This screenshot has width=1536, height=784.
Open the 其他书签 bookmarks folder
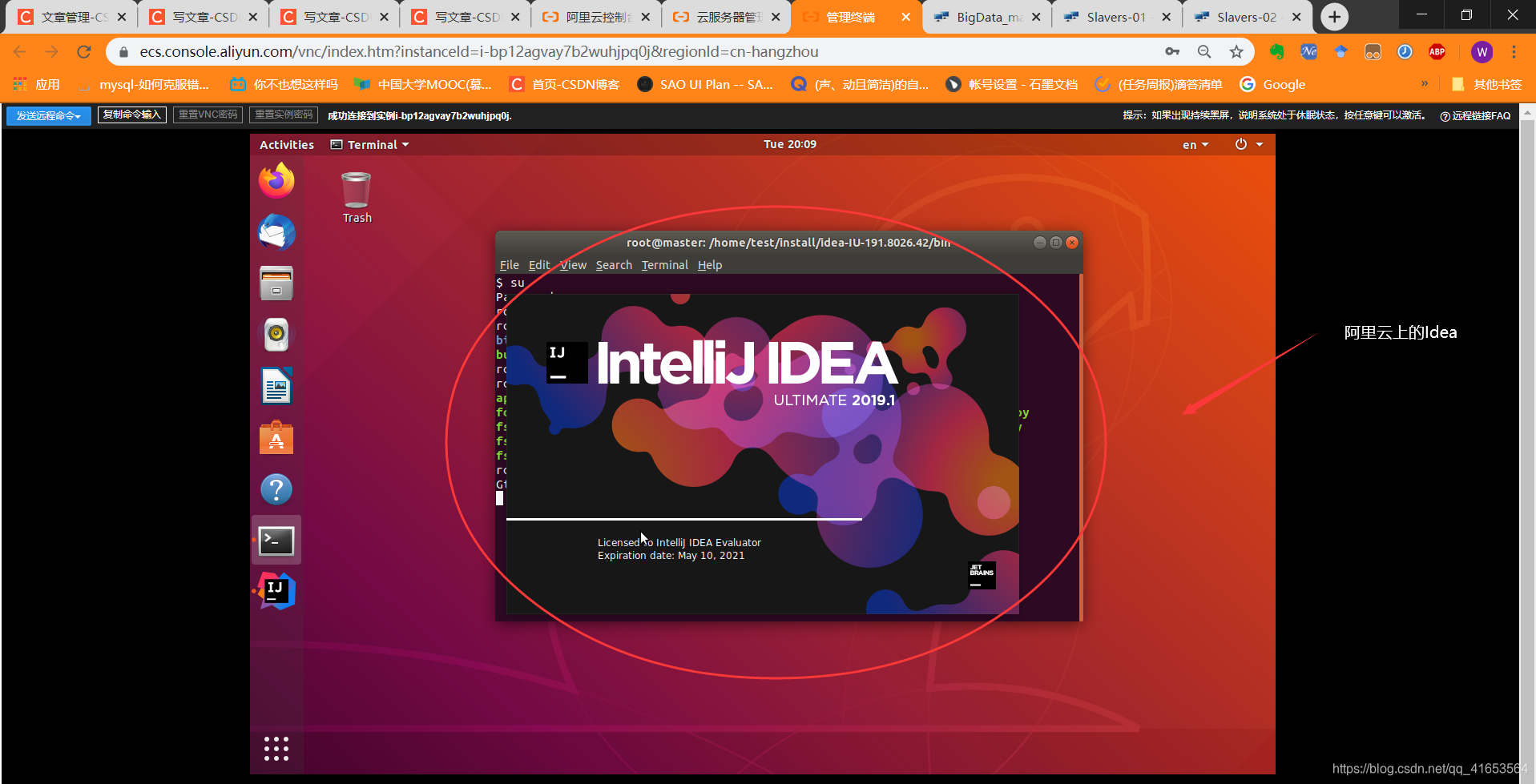1487,84
